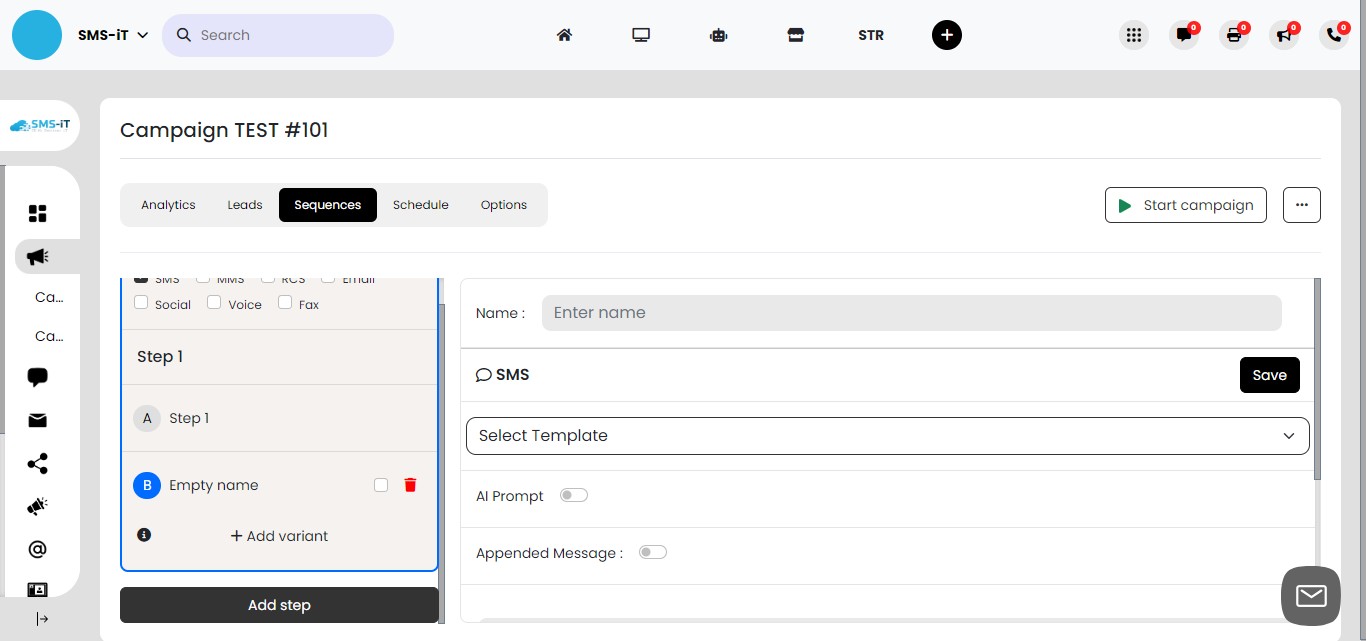
Task: Click the Home icon in top bar
Action: click(x=564, y=35)
